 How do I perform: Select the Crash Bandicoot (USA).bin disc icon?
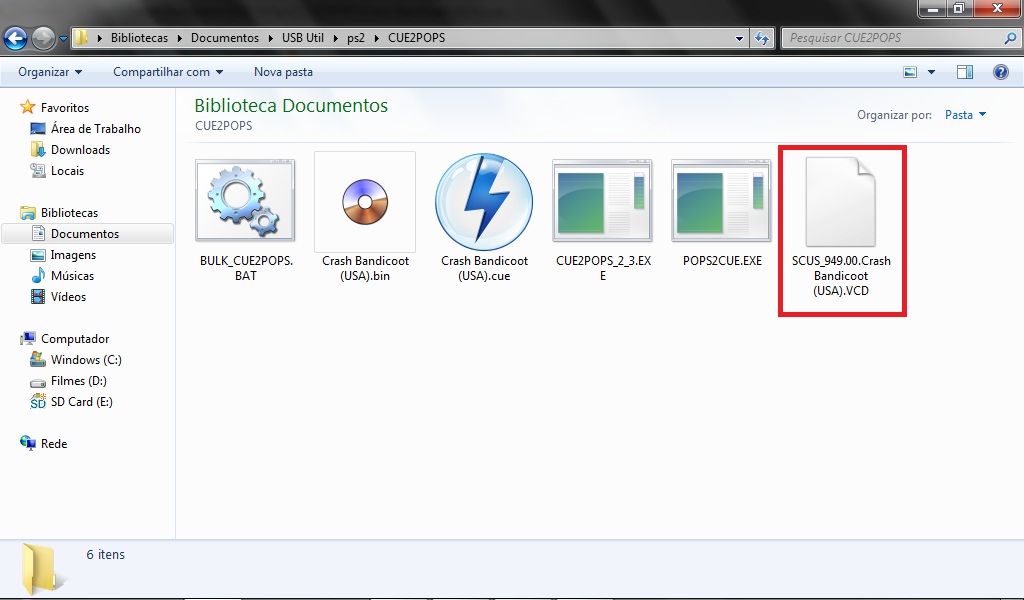tap(364, 200)
